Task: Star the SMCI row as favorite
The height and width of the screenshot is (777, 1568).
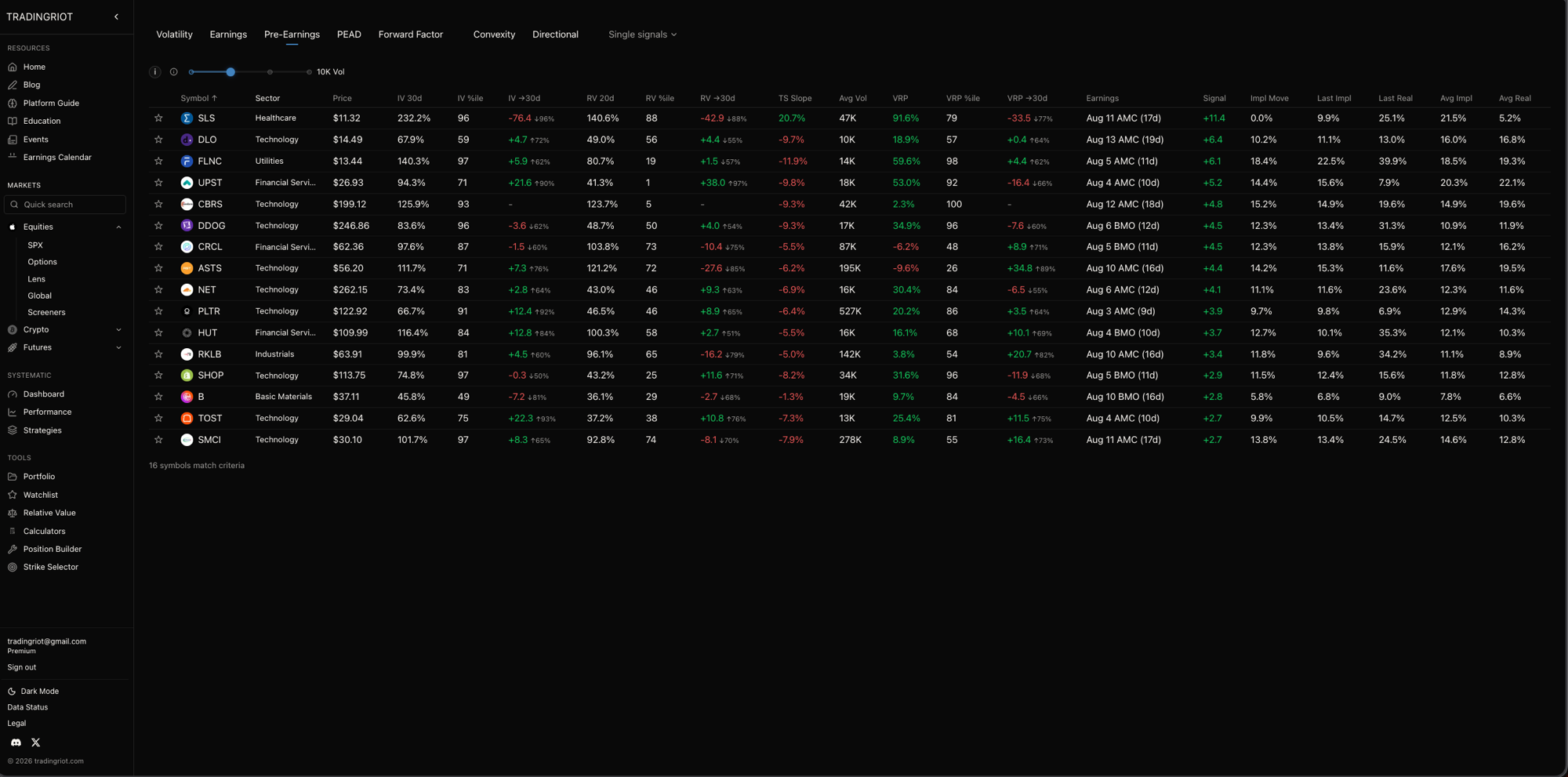Action: click(x=158, y=440)
